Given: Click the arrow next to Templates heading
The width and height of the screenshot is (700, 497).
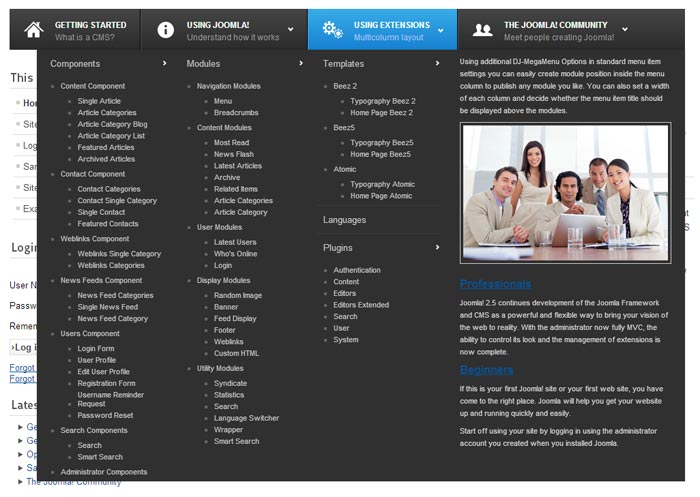Looking at the screenshot, I should [x=438, y=63].
